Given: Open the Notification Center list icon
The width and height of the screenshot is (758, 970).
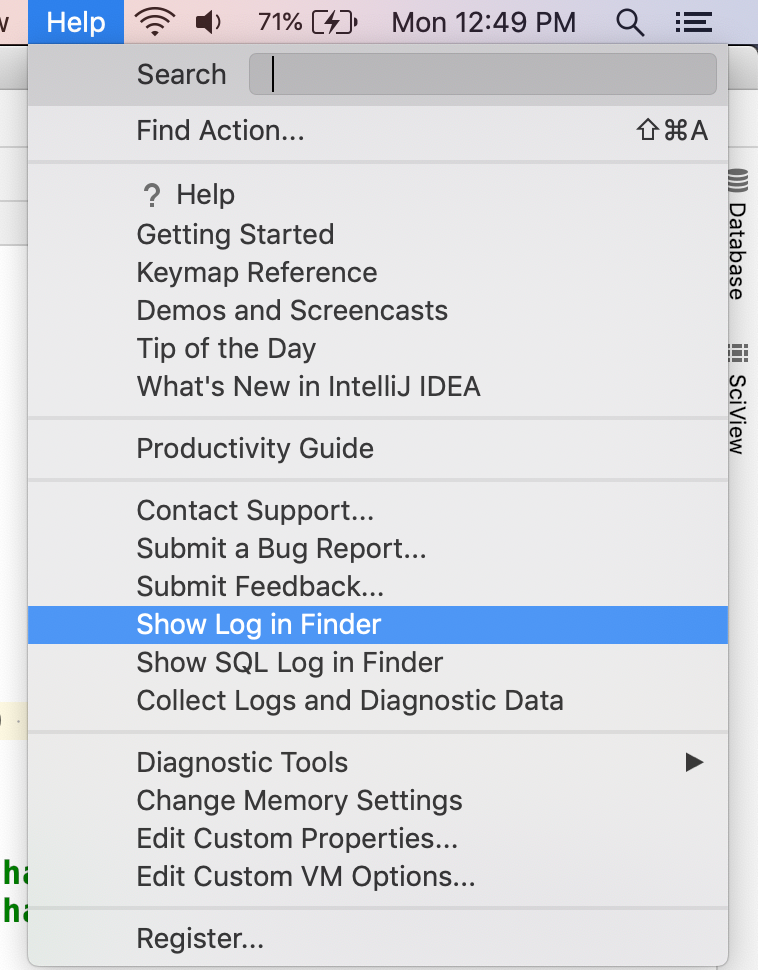Looking at the screenshot, I should (693, 21).
